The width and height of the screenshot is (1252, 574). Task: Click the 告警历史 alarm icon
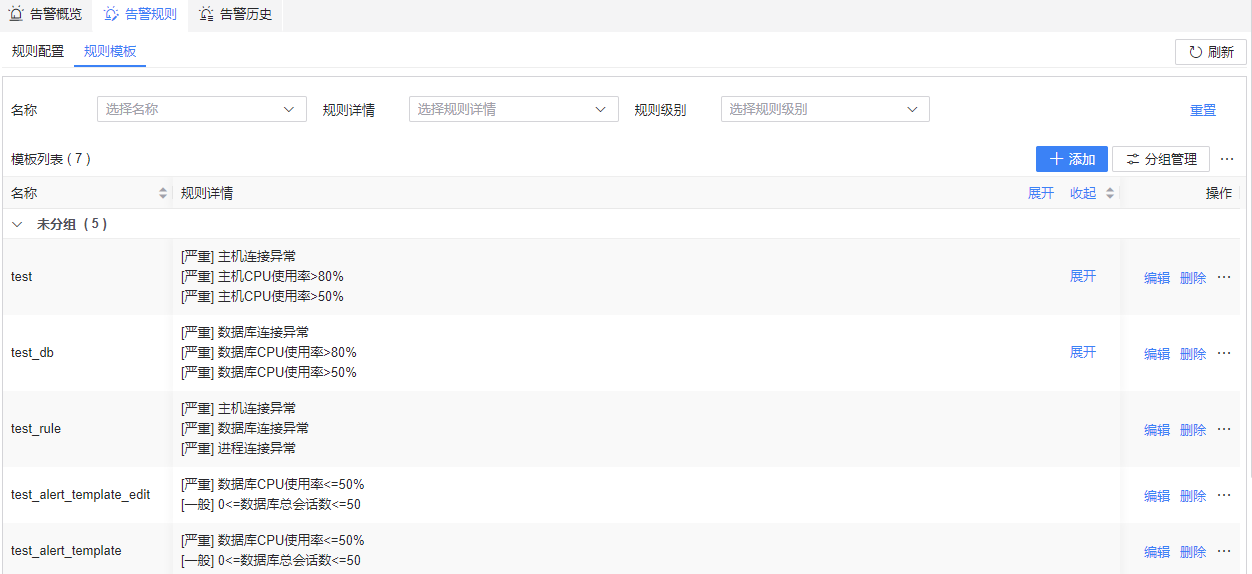point(206,15)
